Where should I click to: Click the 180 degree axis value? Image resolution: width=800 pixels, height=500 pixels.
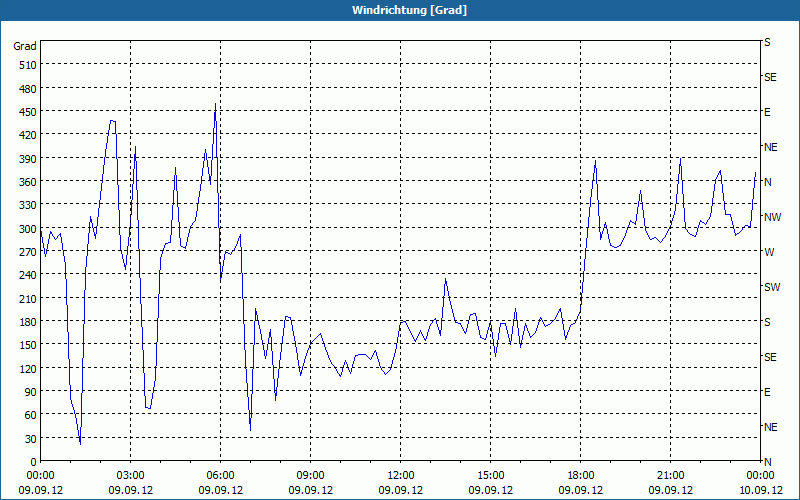tap(28, 322)
